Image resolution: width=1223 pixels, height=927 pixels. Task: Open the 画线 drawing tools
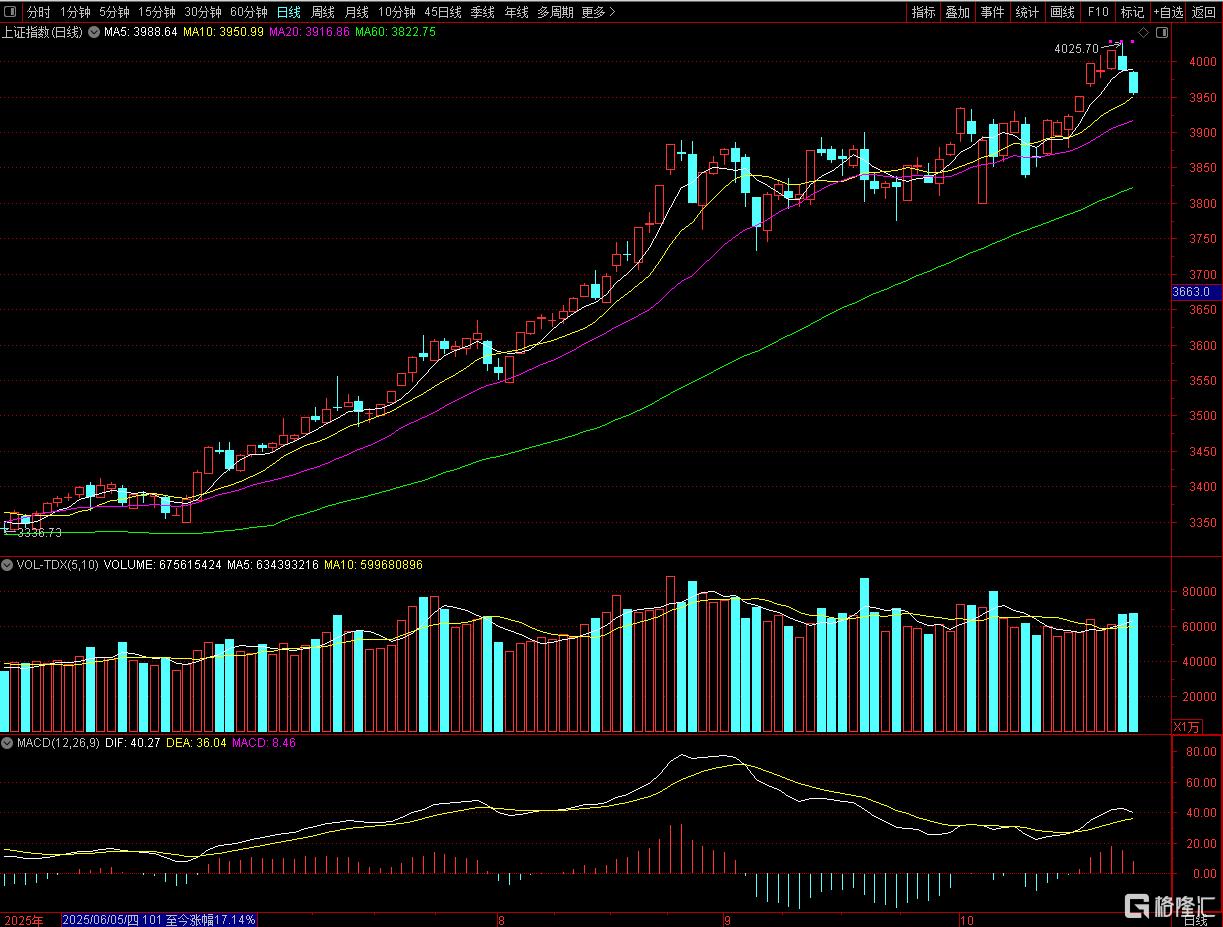click(x=1062, y=13)
